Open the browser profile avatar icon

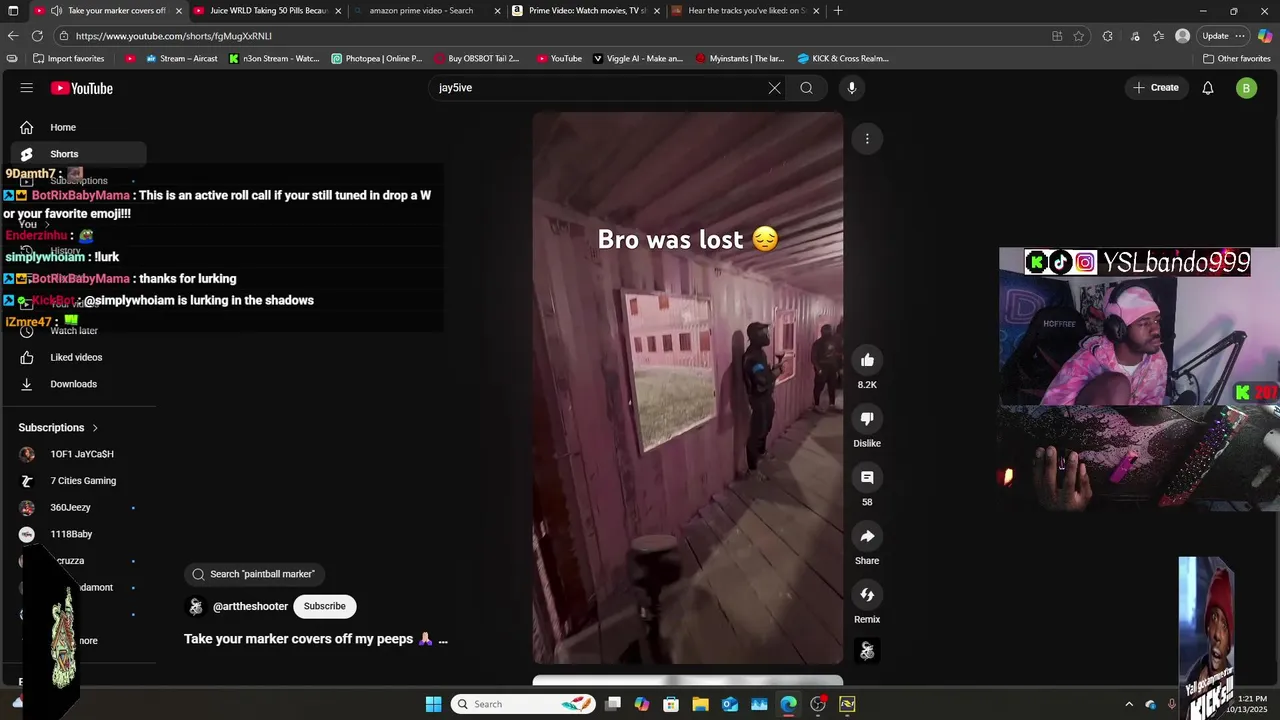(x=1183, y=36)
